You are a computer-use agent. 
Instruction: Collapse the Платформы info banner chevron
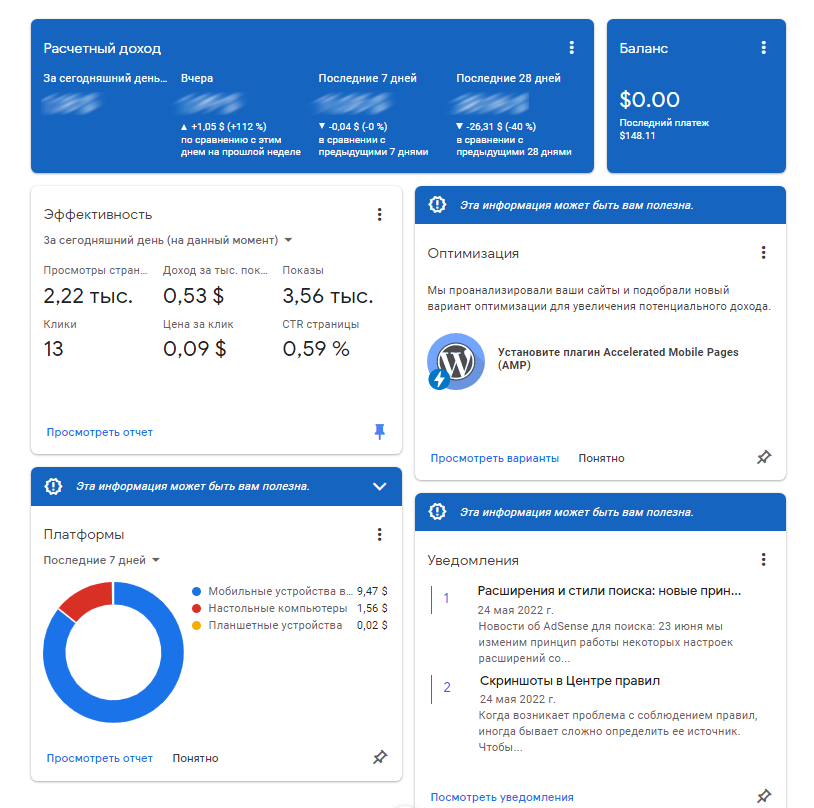[x=379, y=486]
